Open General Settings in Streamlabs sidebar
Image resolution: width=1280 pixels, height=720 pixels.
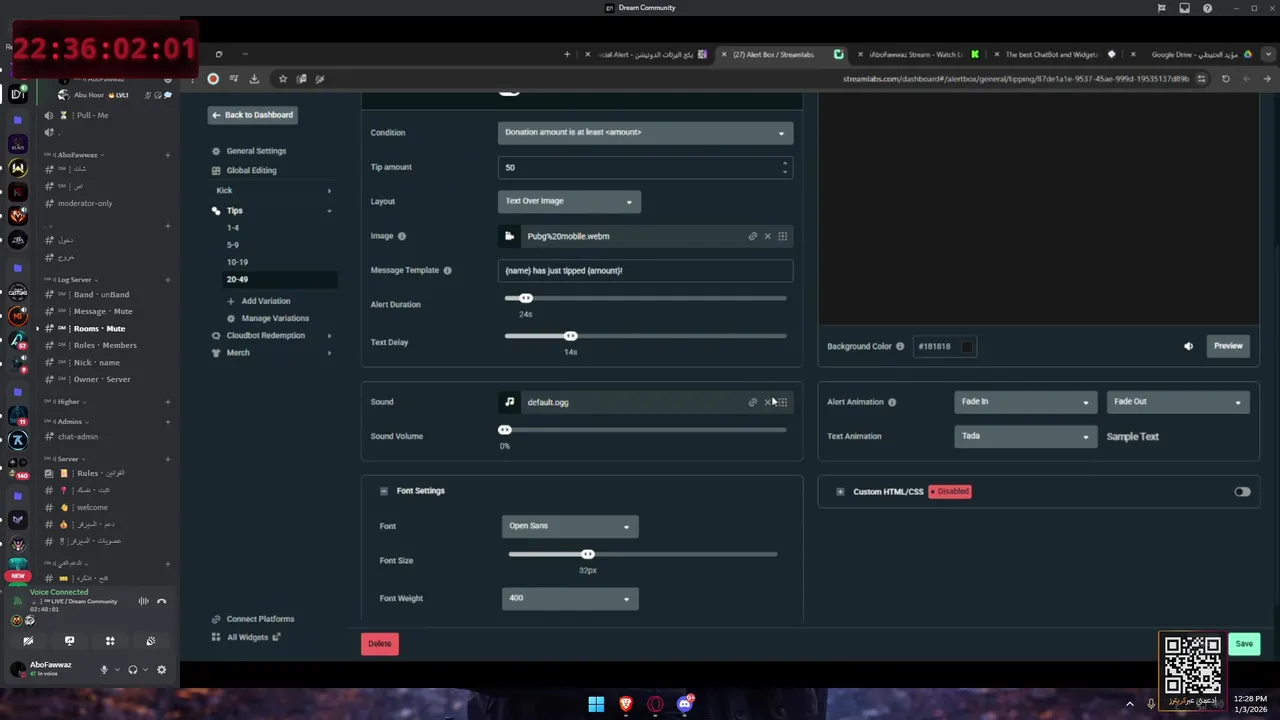256,151
